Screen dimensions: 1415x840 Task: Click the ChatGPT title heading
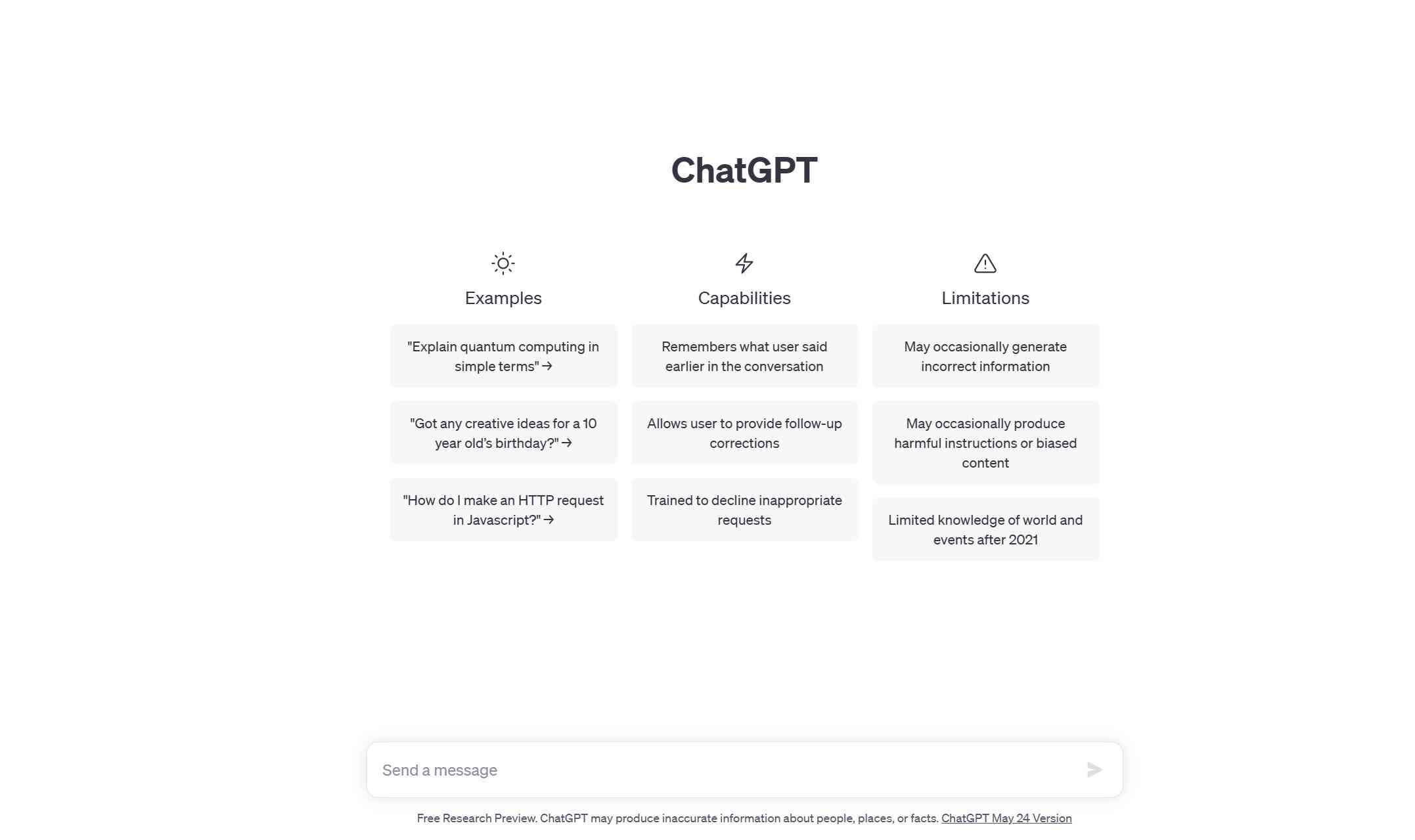(x=745, y=169)
